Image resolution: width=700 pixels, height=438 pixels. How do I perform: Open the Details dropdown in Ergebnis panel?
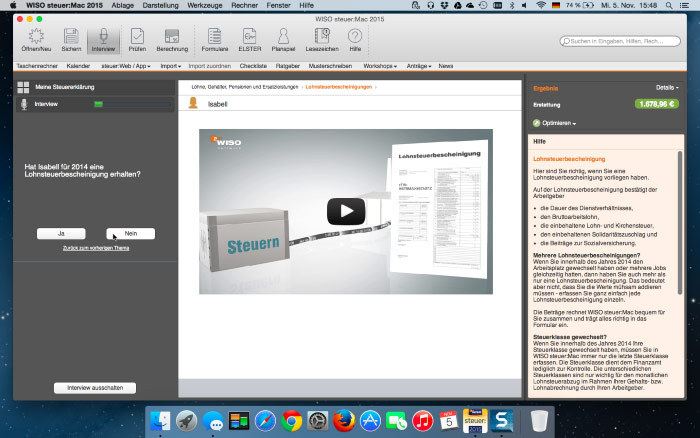tap(667, 88)
